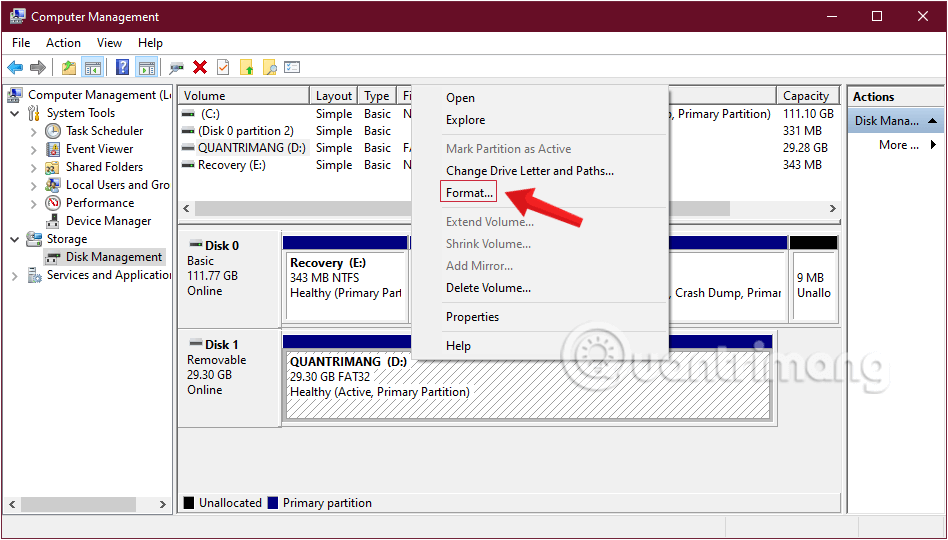The width and height of the screenshot is (948, 540).
Task: Sort by the Capacity column header
Action: pos(807,96)
